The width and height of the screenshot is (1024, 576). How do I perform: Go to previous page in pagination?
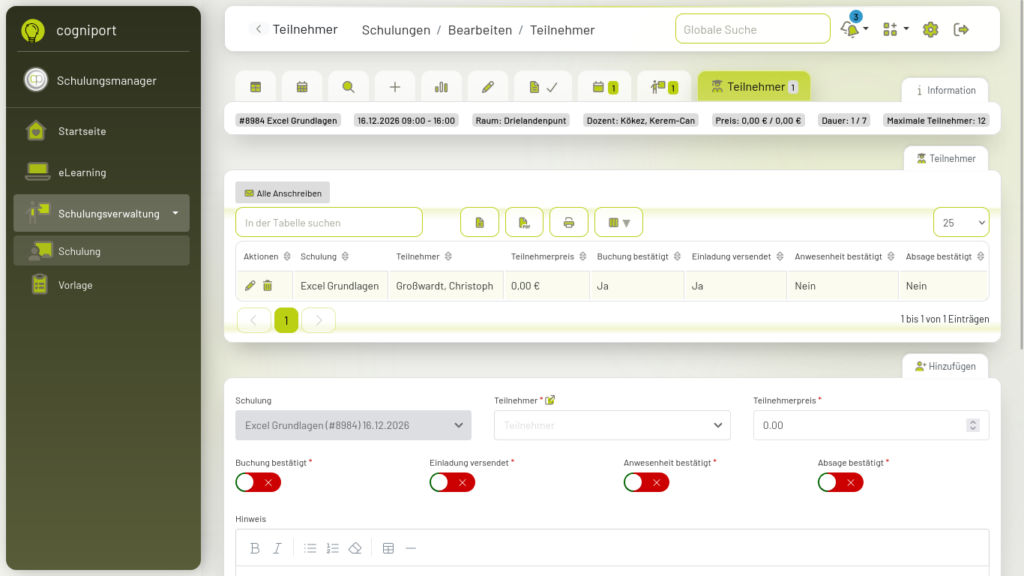pos(254,321)
